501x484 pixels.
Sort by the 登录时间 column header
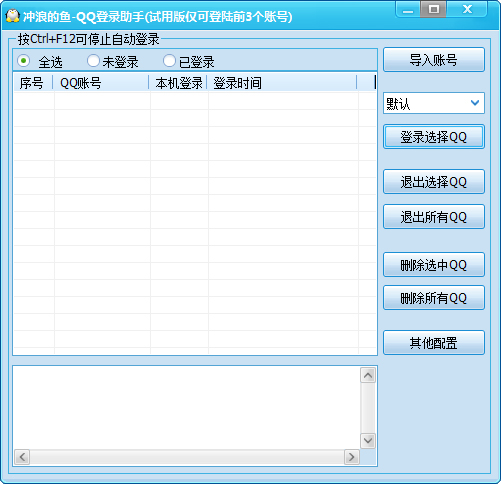tap(282, 83)
